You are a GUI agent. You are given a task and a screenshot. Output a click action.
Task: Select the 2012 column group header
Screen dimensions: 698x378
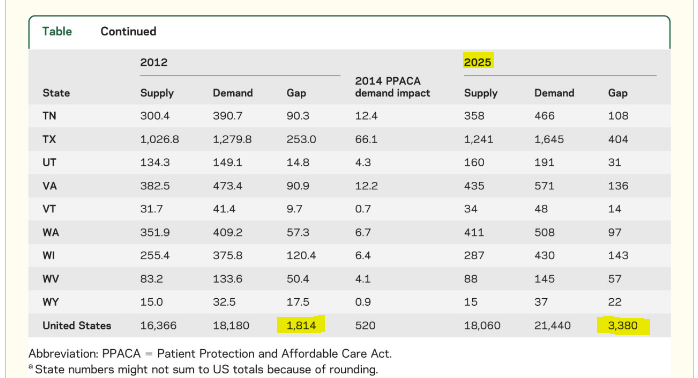tap(154, 62)
